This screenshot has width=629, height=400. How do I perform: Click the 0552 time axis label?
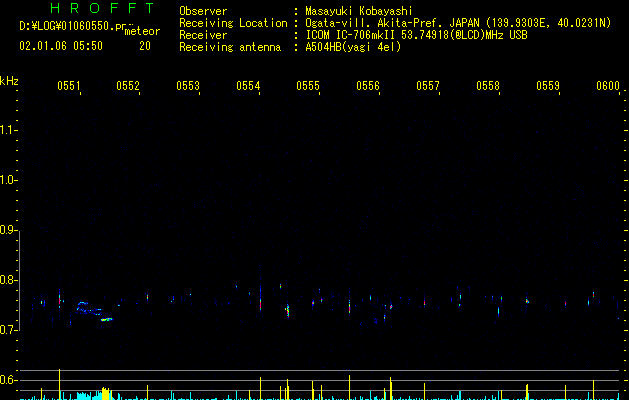(128, 85)
